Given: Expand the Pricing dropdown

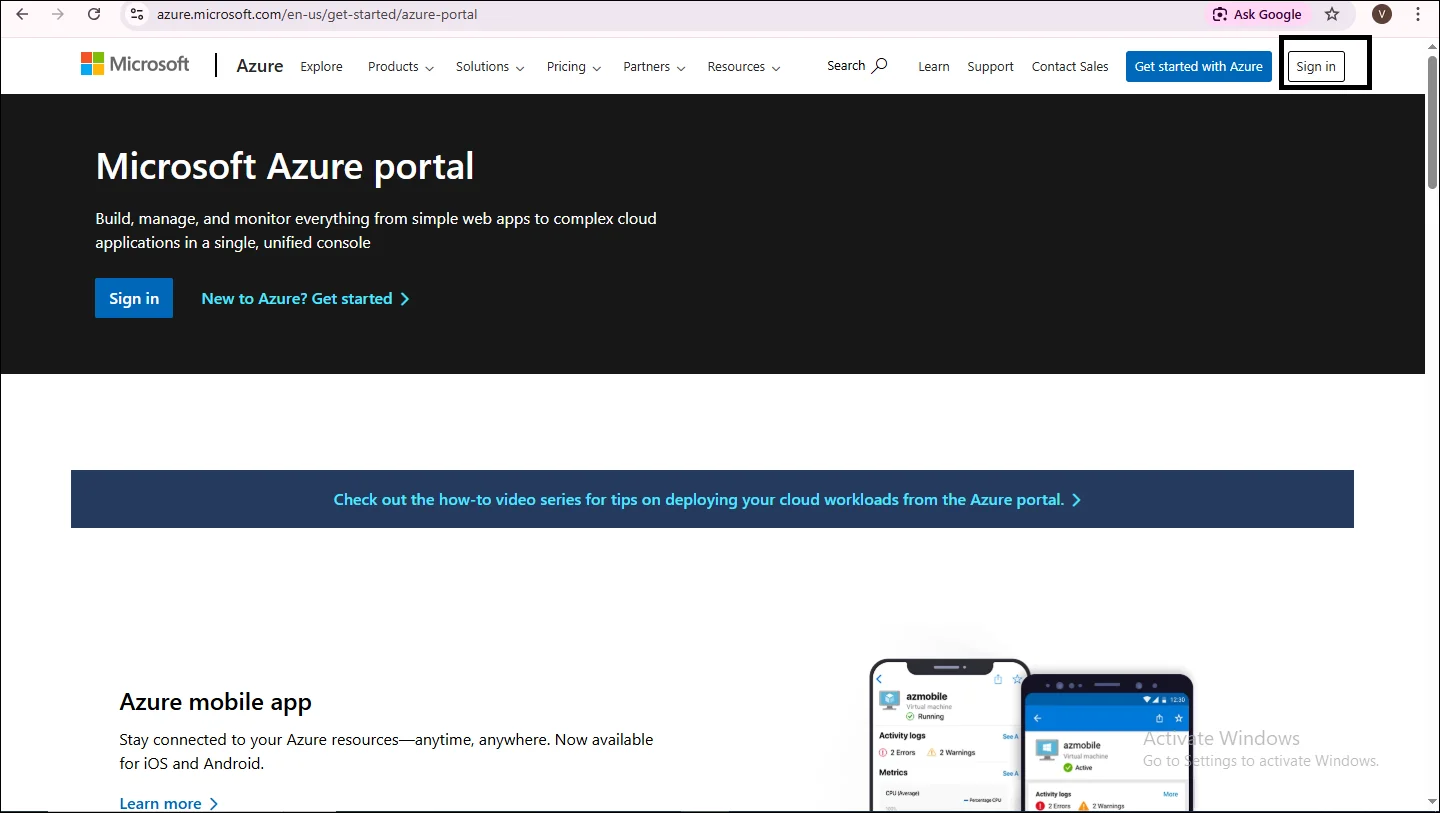Looking at the screenshot, I should coord(574,67).
